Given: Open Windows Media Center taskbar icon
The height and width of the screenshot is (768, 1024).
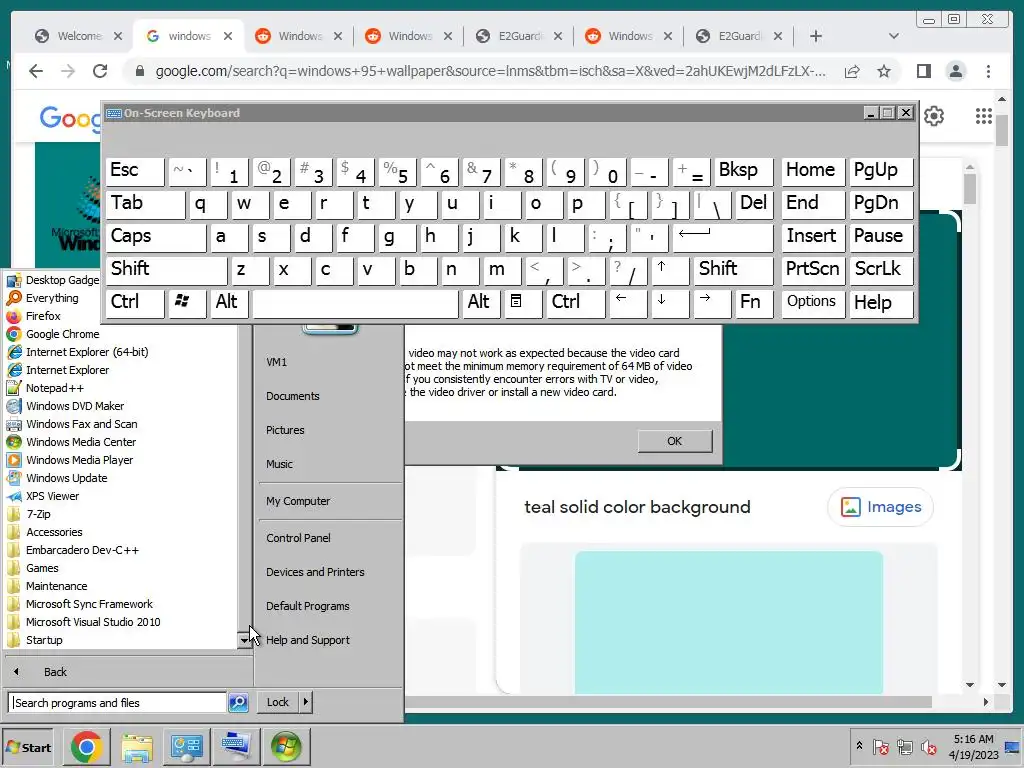Looking at the screenshot, I should 286,747.
